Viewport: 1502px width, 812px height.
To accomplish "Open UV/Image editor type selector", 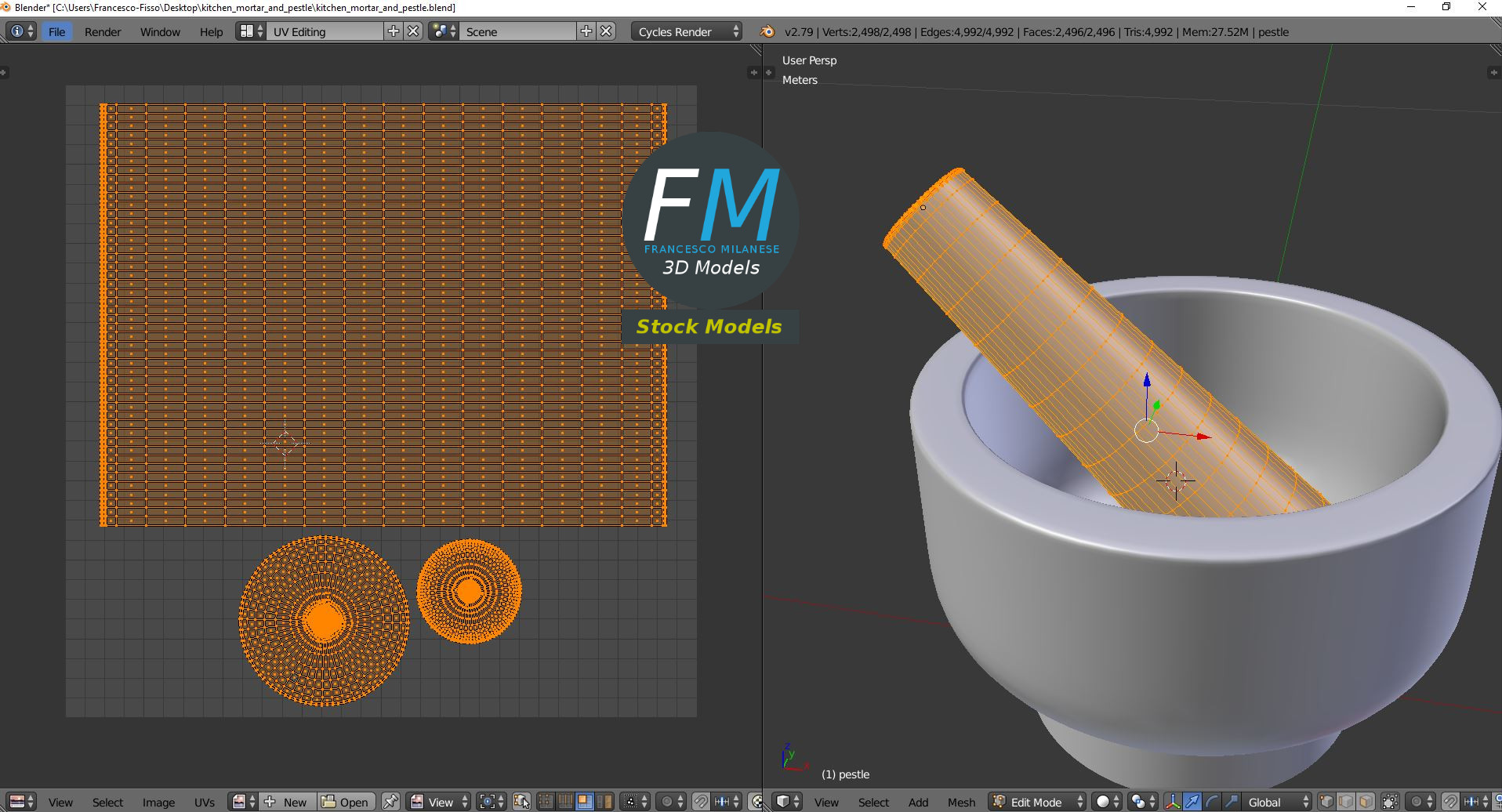I will click(x=21, y=802).
